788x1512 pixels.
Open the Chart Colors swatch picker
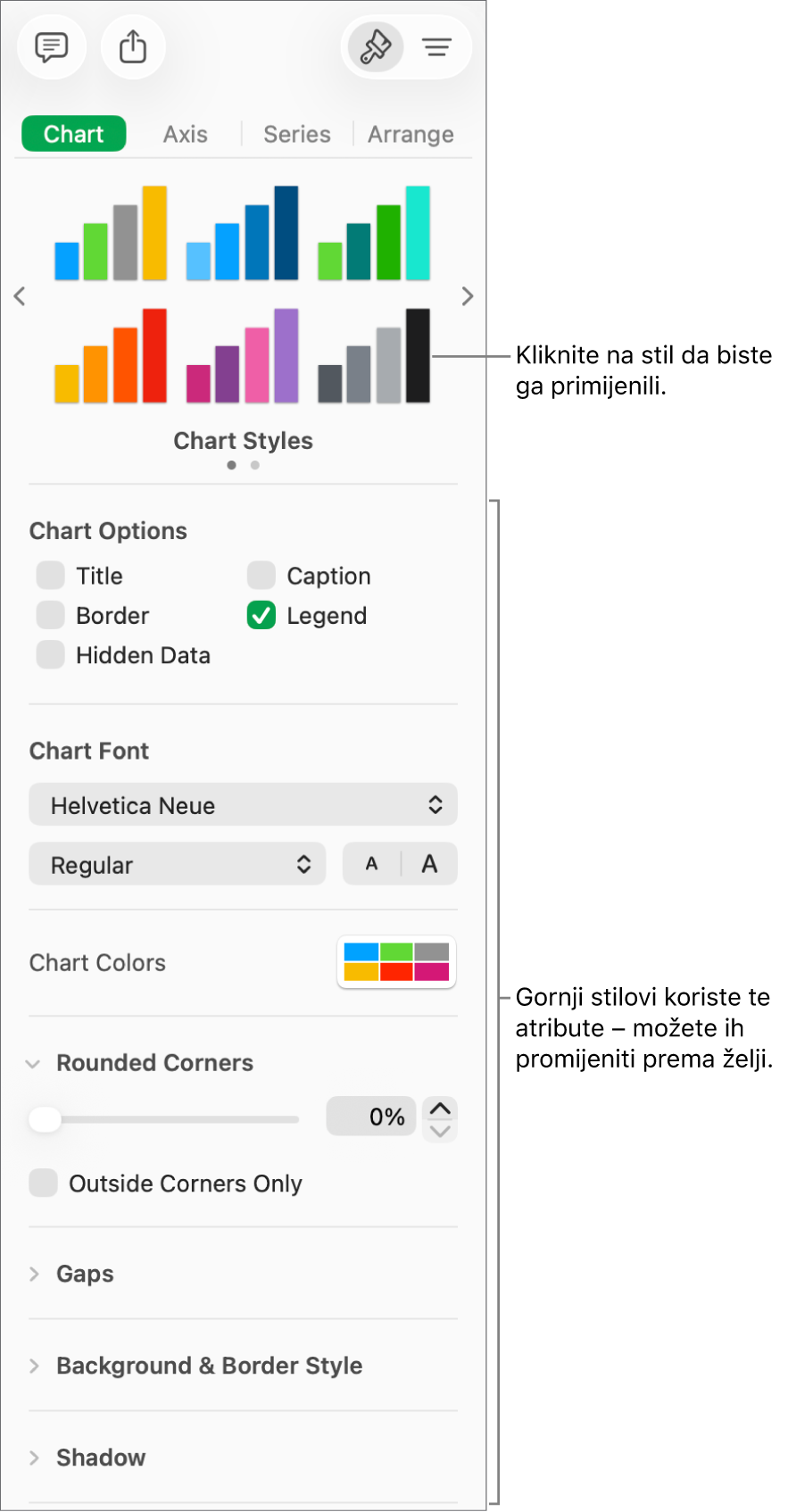[x=396, y=962]
